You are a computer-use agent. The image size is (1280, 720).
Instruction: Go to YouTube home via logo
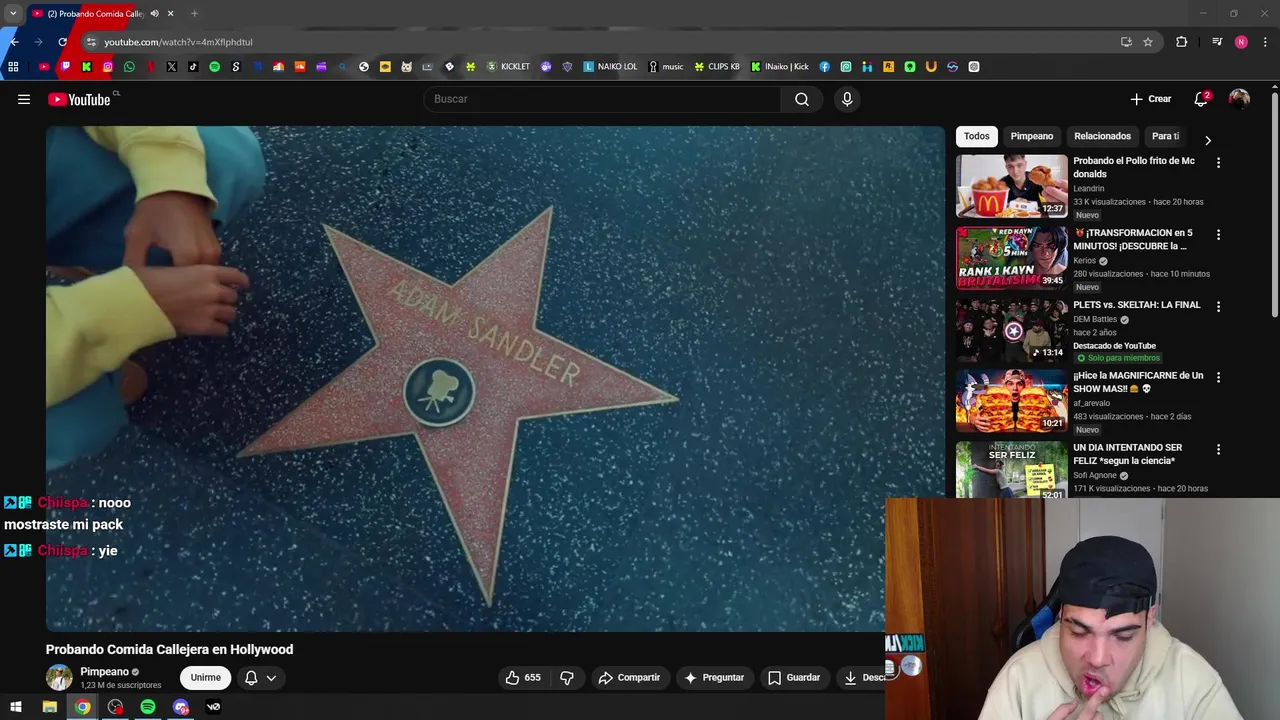point(79,99)
